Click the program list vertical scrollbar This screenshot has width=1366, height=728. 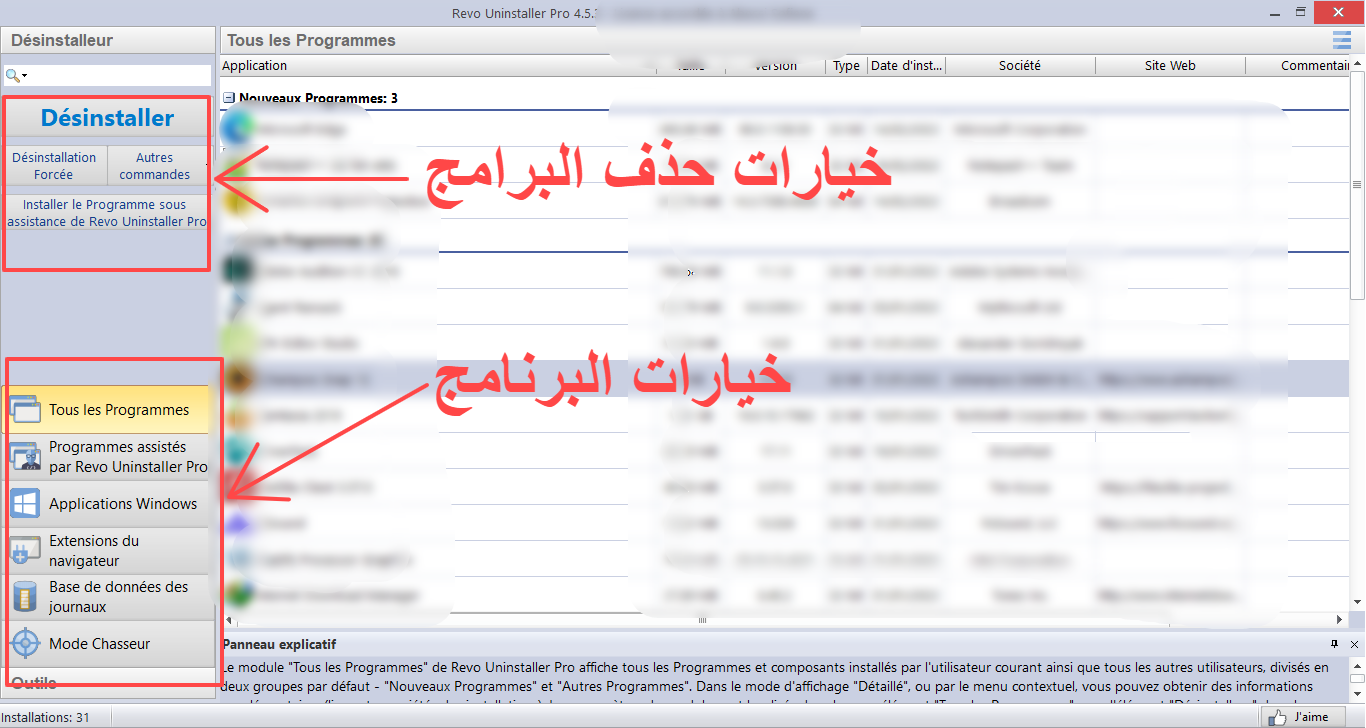pos(1357,186)
